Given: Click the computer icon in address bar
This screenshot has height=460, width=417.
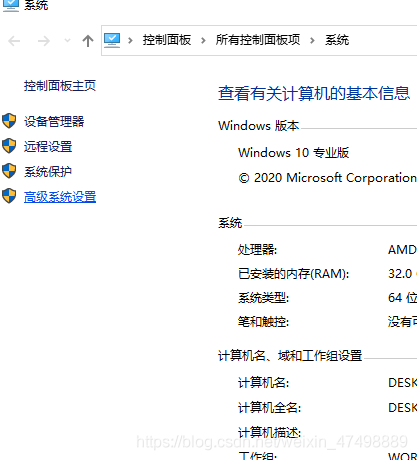Looking at the screenshot, I should click(112, 40).
